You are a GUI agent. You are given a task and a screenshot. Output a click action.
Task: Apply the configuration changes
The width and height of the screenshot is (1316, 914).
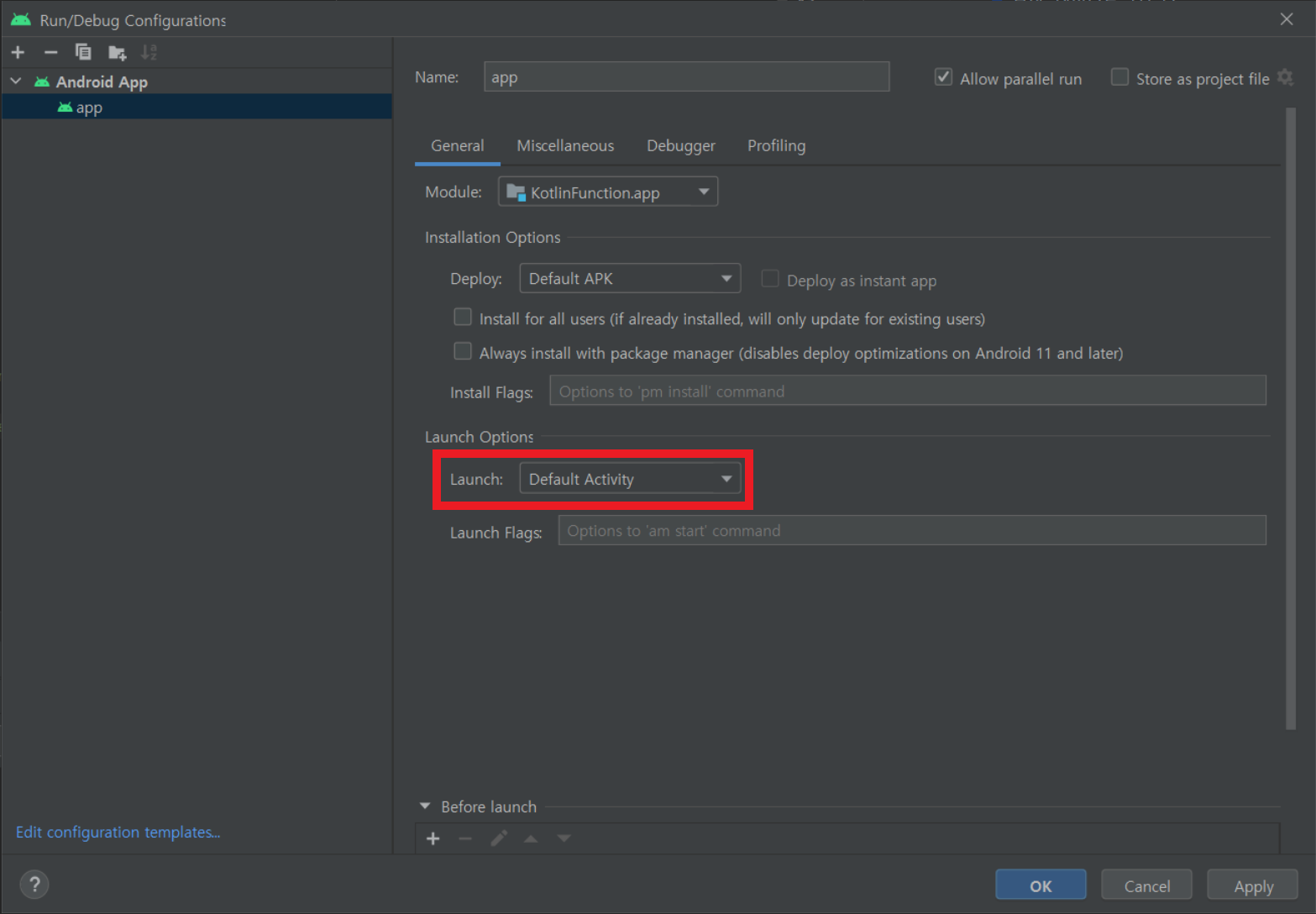pyautogui.click(x=1252, y=885)
